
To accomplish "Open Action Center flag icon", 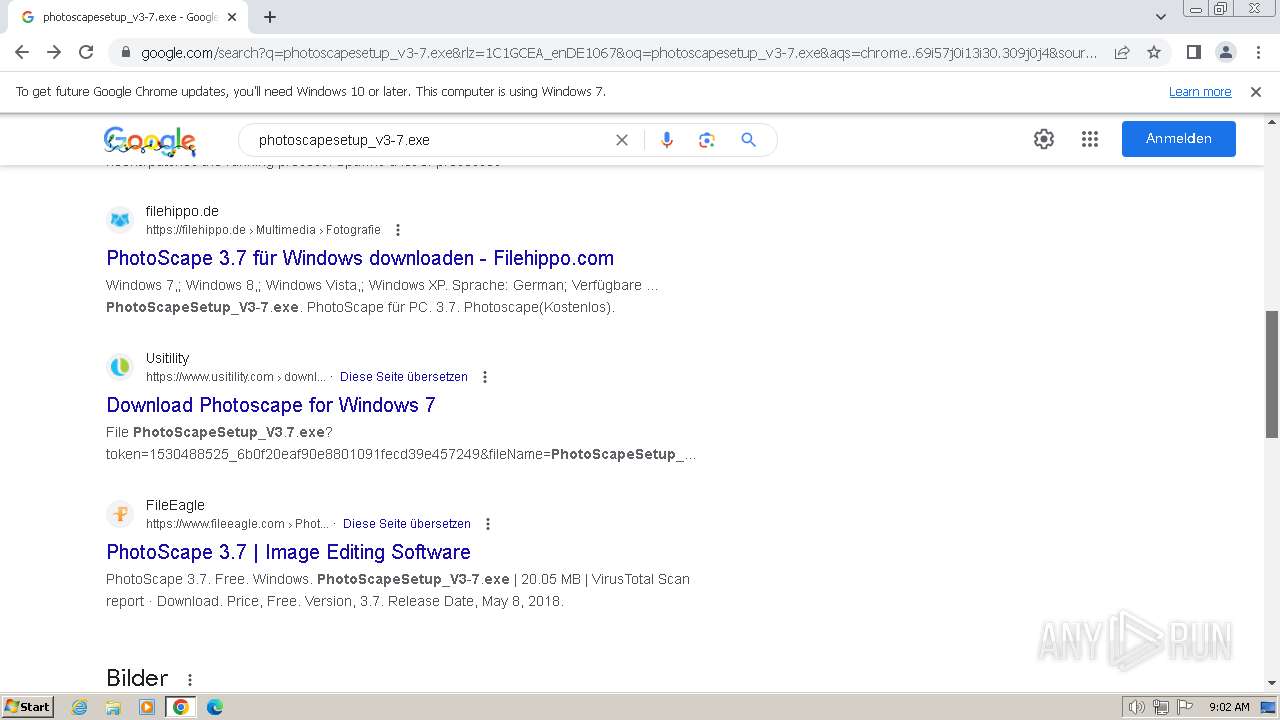I will tap(1183, 707).
